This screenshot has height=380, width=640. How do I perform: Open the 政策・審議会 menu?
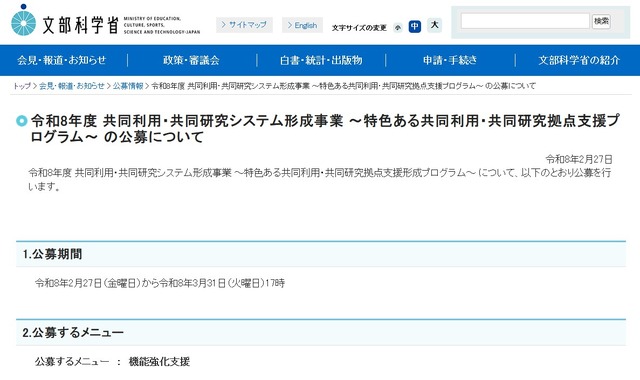point(191,60)
